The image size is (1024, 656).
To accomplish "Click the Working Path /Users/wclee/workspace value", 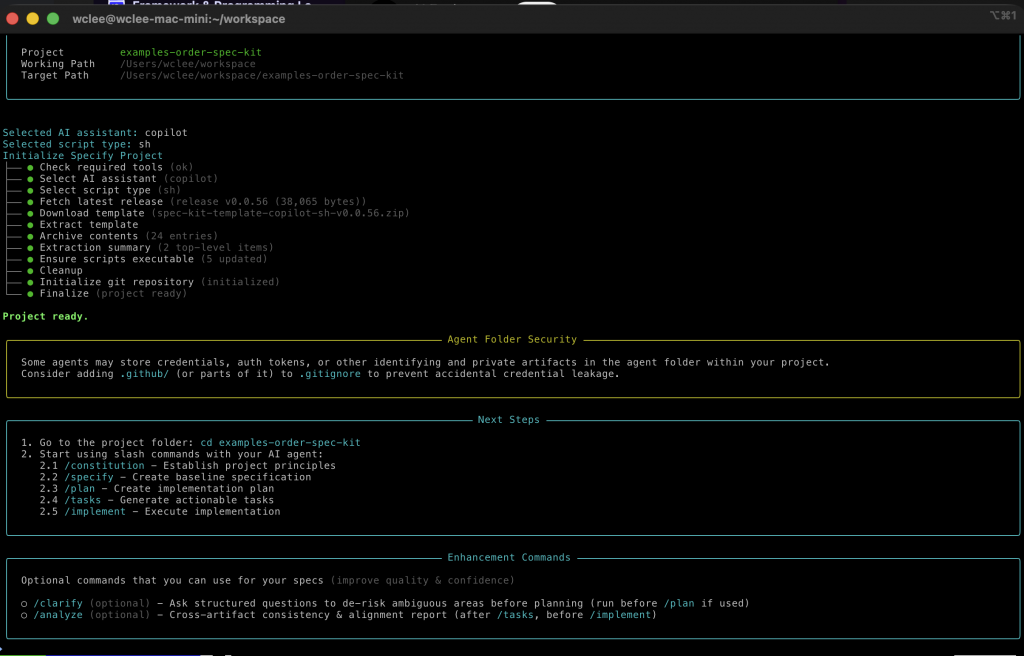I will click(187, 64).
